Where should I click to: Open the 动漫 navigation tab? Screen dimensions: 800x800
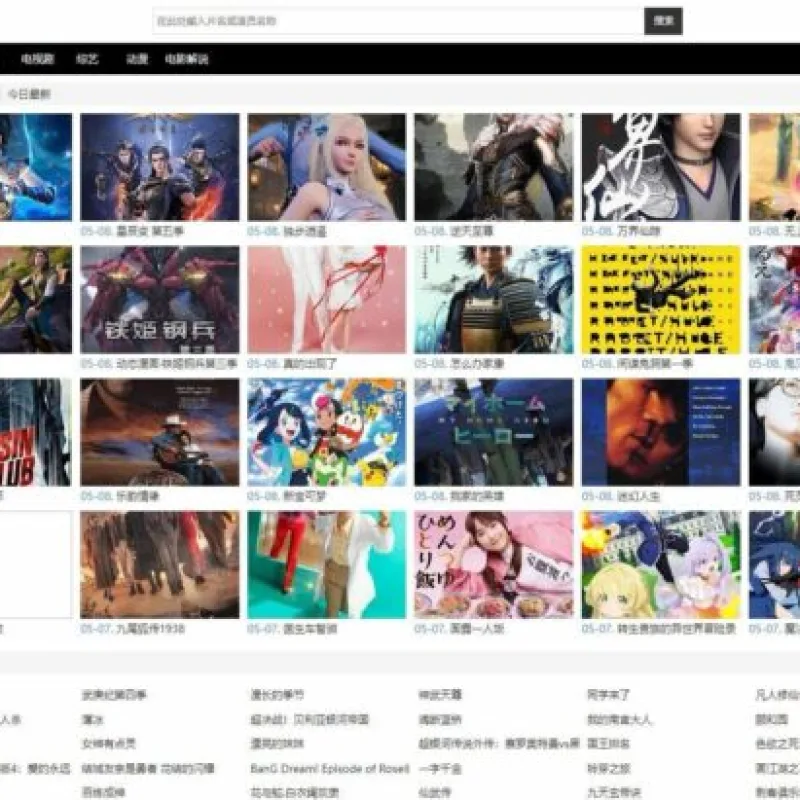point(137,59)
